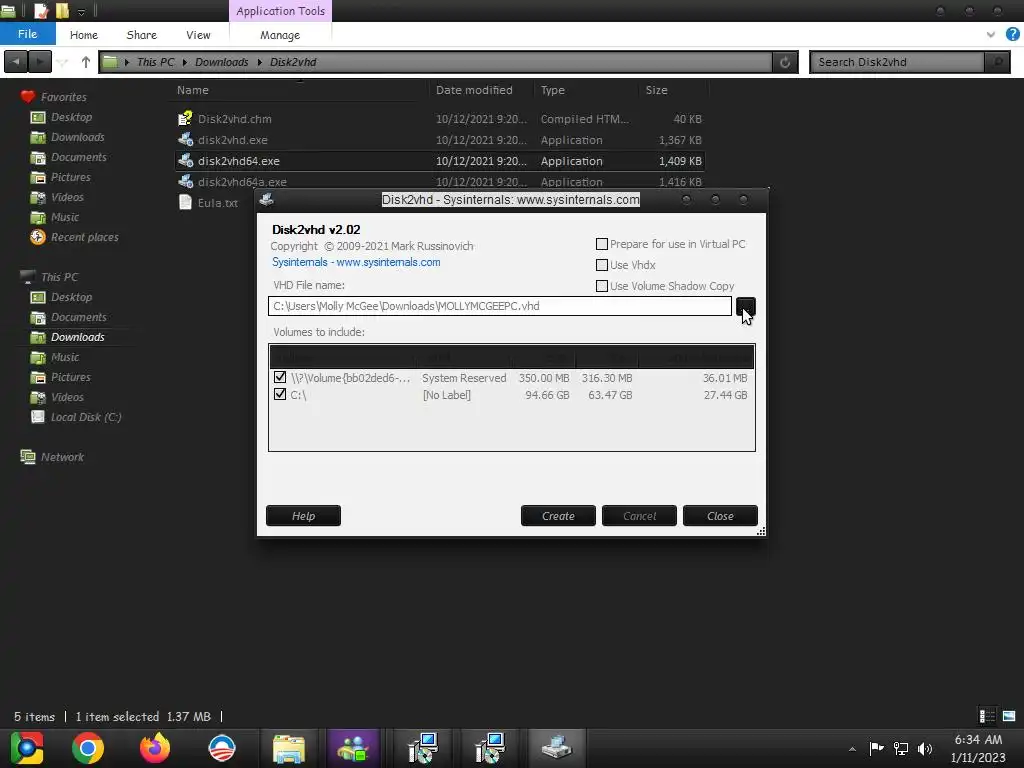Click the Action Center flag tray icon
This screenshot has height=768, width=1024.
[876, 748]
